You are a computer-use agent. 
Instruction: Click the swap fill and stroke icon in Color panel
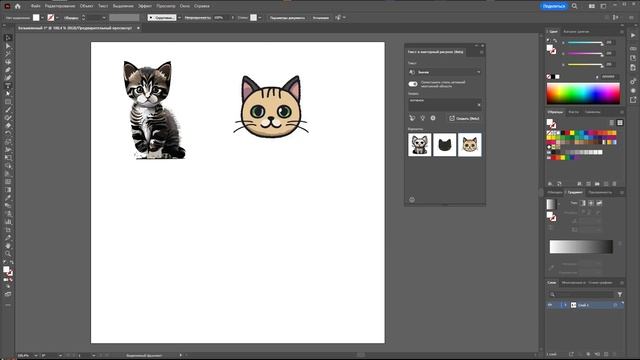[x=555, y=40]
